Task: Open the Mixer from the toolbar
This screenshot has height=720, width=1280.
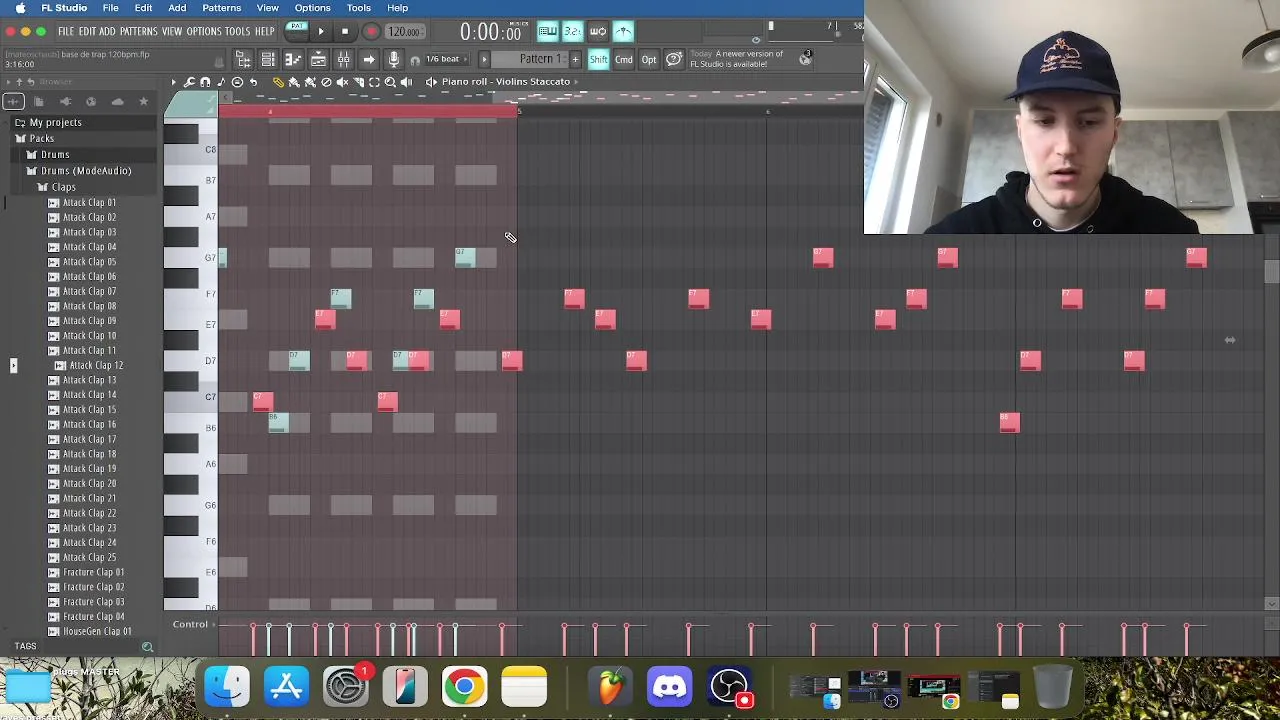Action: (343, 59)
